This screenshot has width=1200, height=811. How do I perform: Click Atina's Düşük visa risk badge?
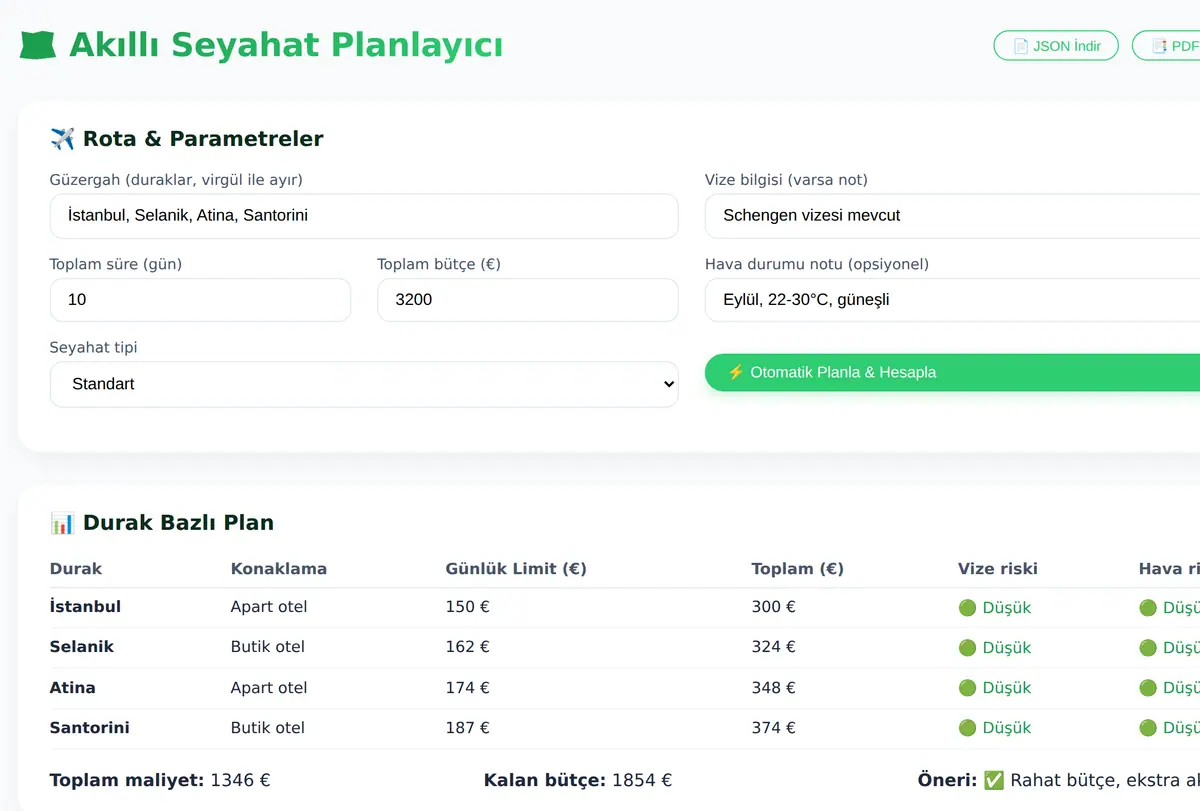(995, 688)
